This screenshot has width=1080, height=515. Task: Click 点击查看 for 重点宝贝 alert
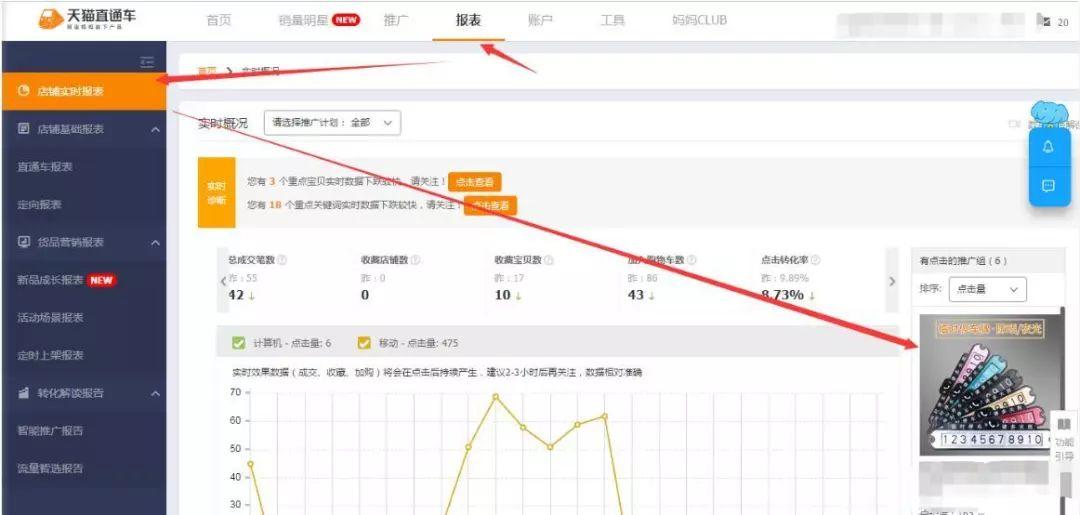[x=475, y=182]
